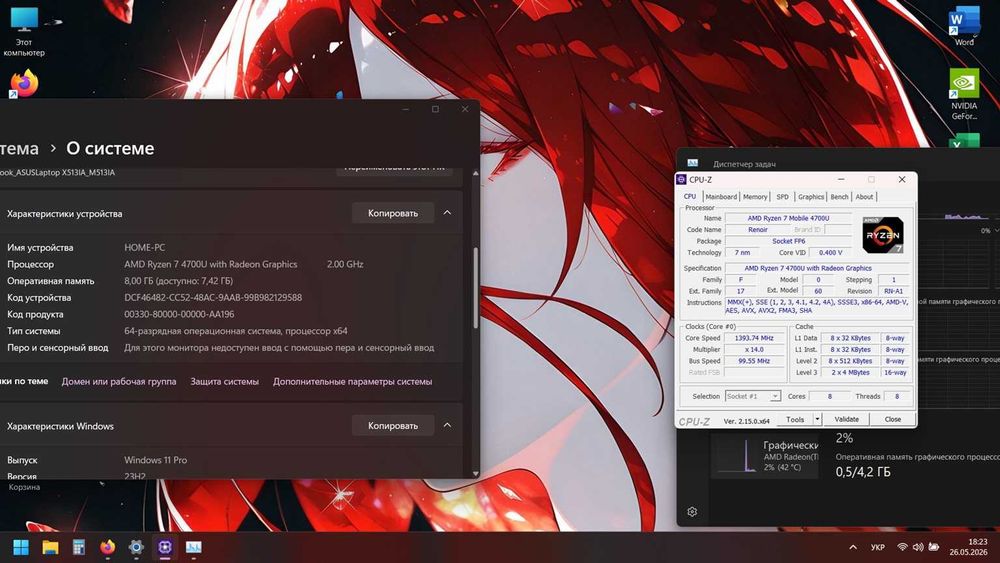Click the CPU-Z Name field AMD Ryzen 7
The width and height of the screenshot is (1000, 563).
click(788, 218)
